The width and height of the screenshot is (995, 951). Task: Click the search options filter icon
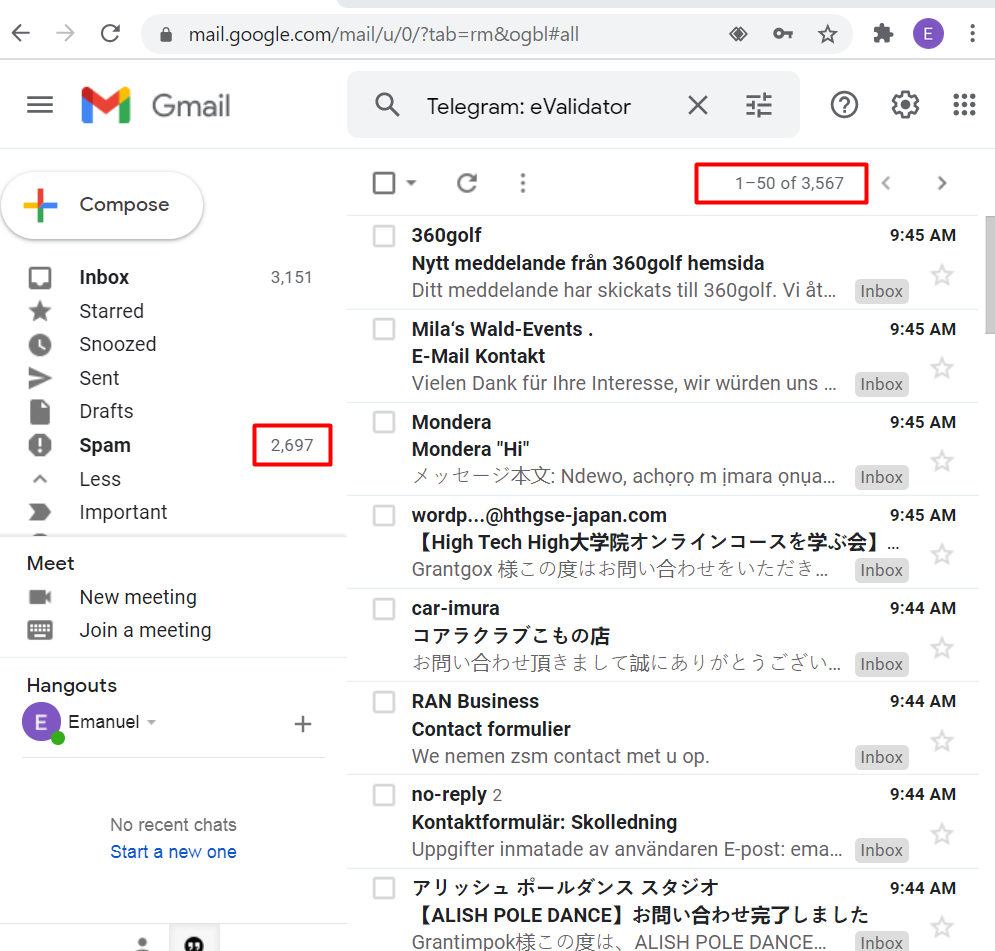[x=759, y=105]
